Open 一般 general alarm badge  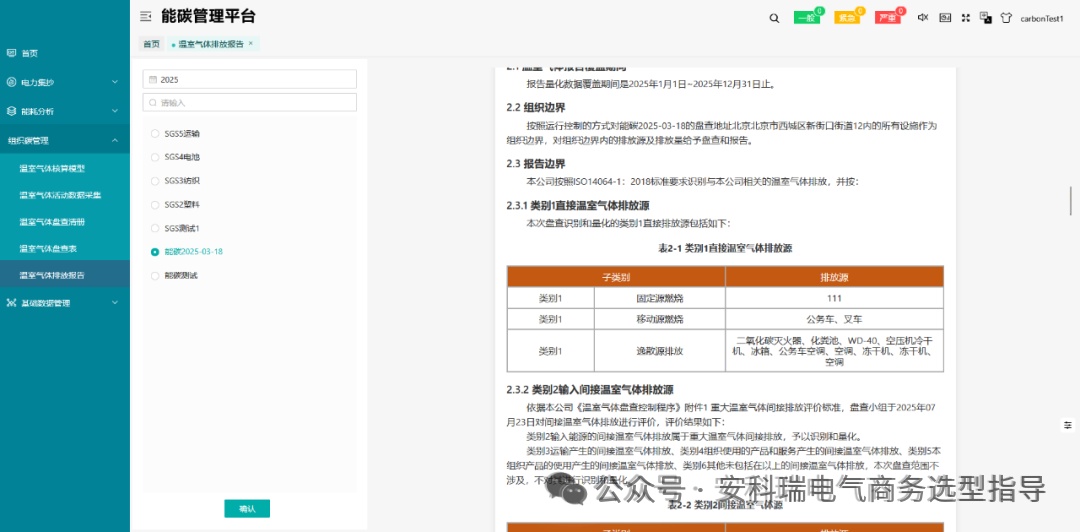coord(807,18)
